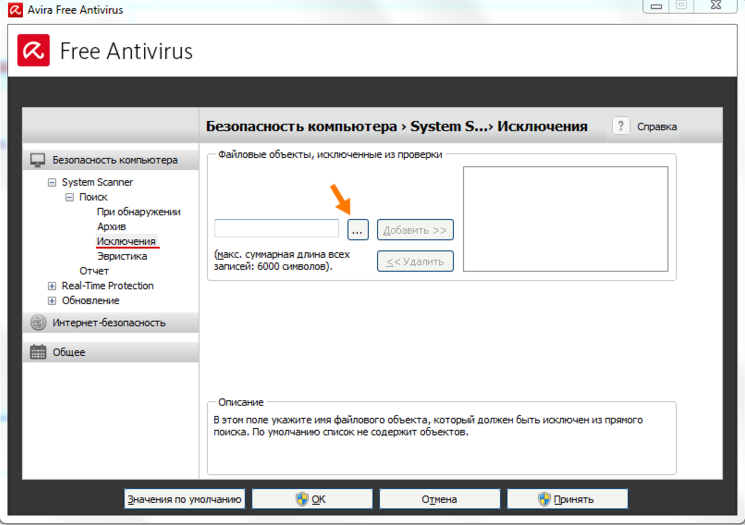Click the << Удалить button
Viewport: 745px width, 525px height.
point(415,261)
